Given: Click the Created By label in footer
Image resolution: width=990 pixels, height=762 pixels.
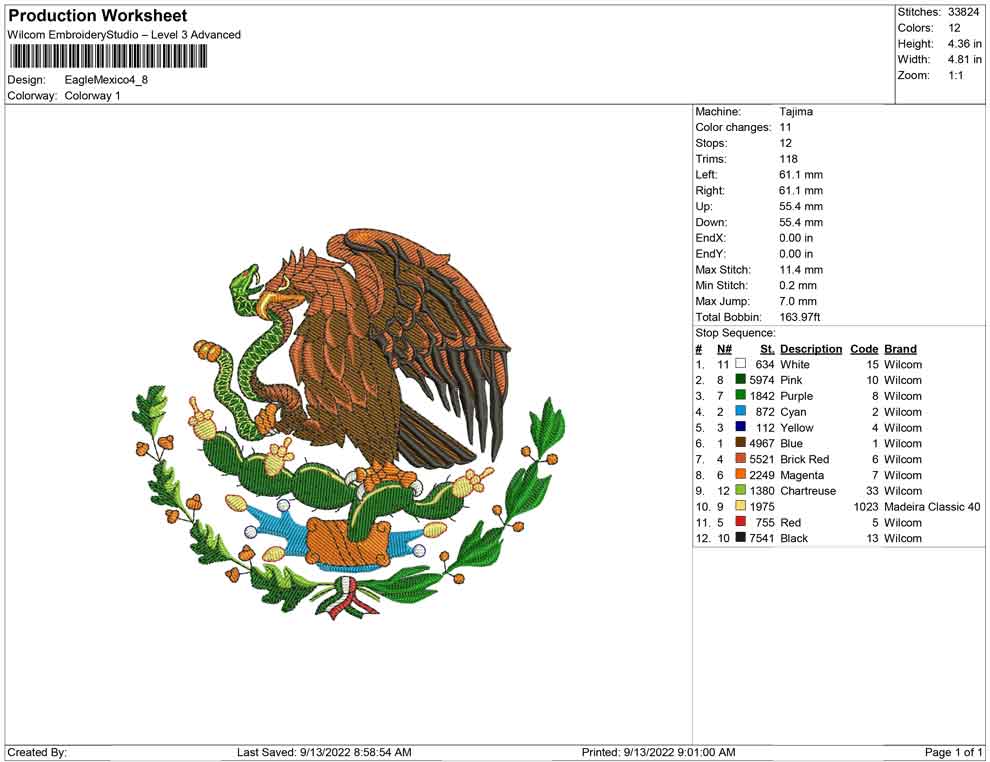Looking at the screenshot, I should point(37,752).
